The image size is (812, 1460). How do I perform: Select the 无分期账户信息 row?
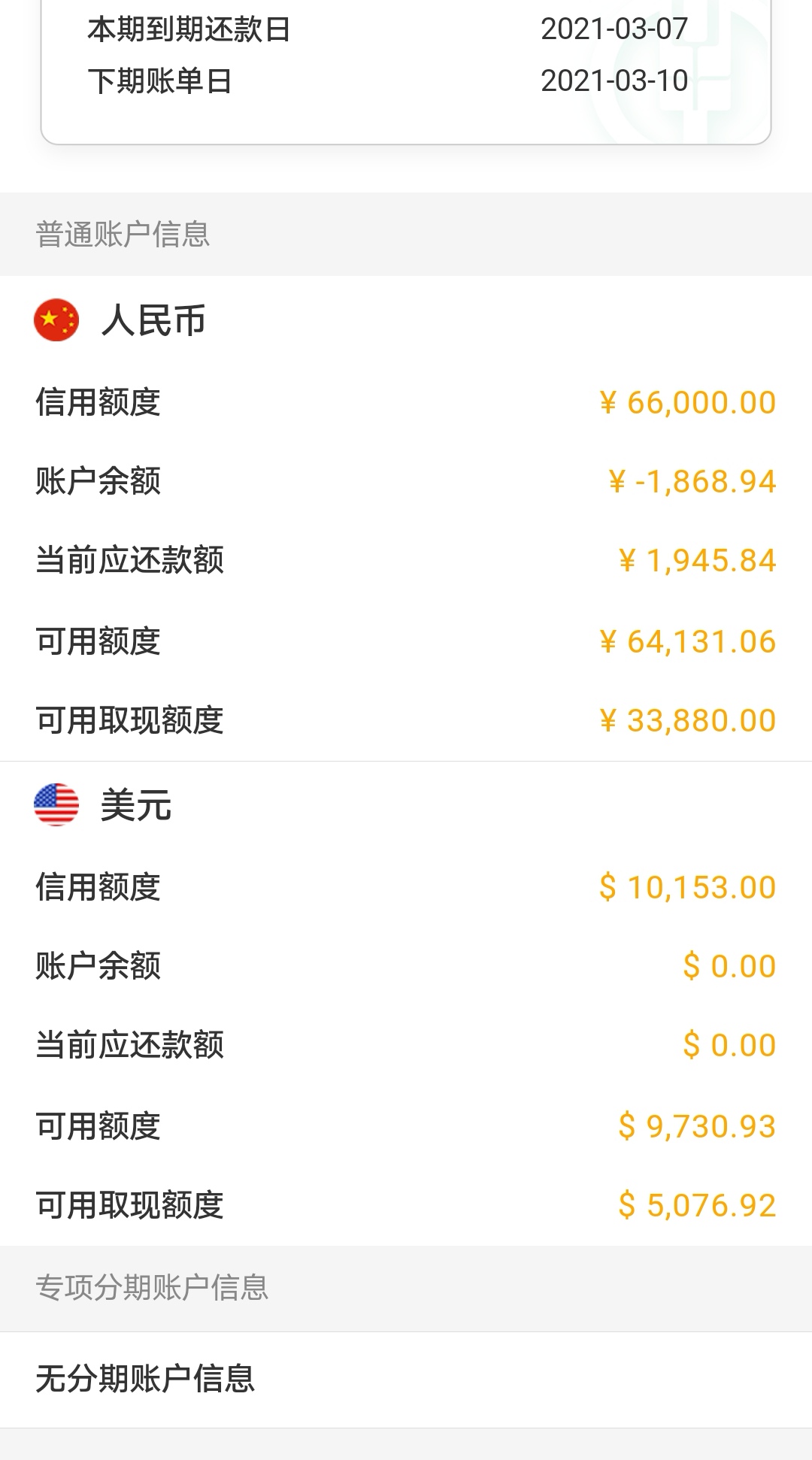click(406, 1379)
